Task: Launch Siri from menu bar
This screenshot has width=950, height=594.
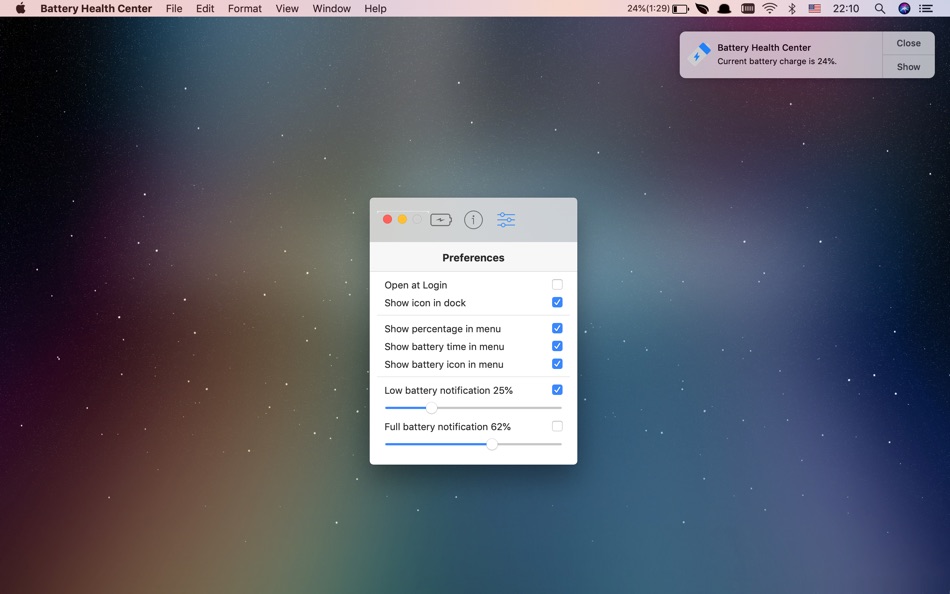Action: 904,8
